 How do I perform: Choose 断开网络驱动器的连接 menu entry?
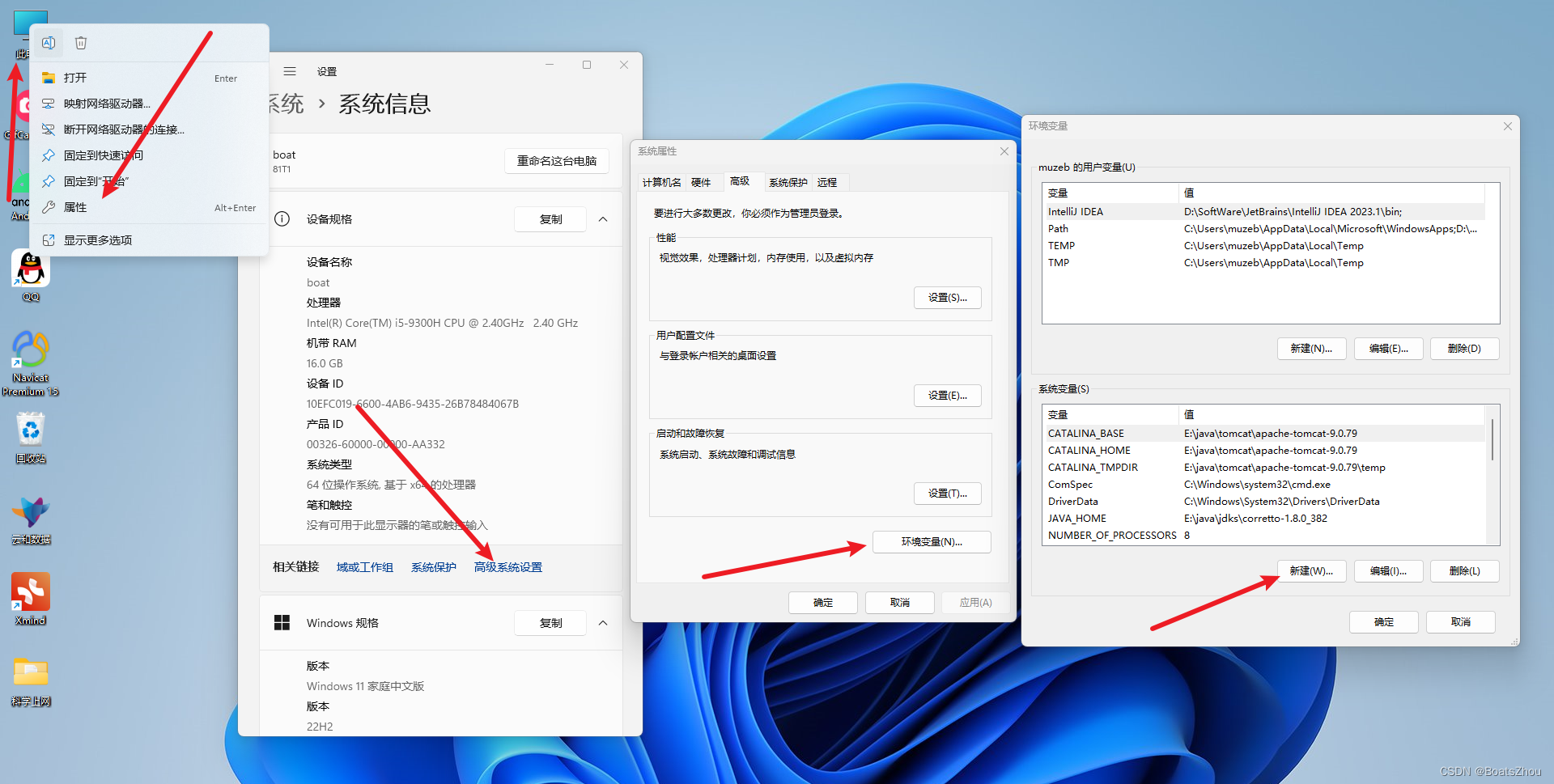tap(149, 129)
